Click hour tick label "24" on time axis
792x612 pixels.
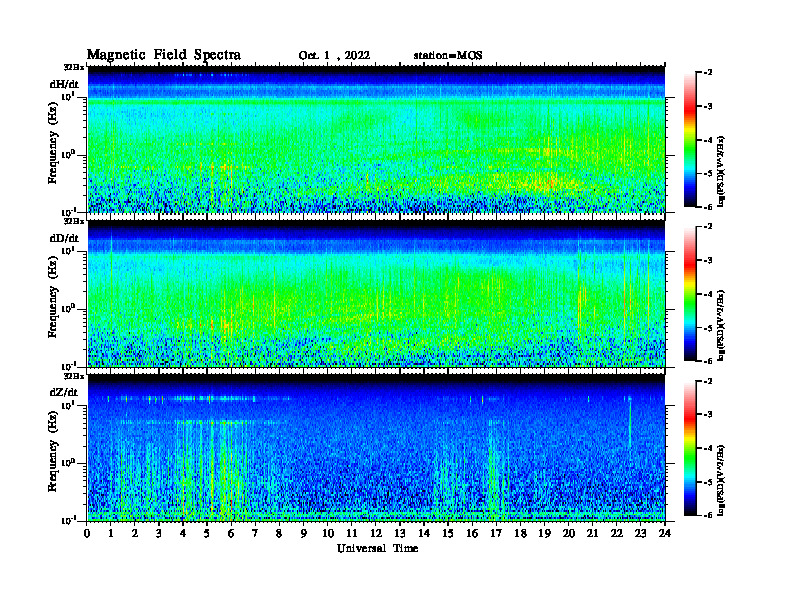click(665, 534)
